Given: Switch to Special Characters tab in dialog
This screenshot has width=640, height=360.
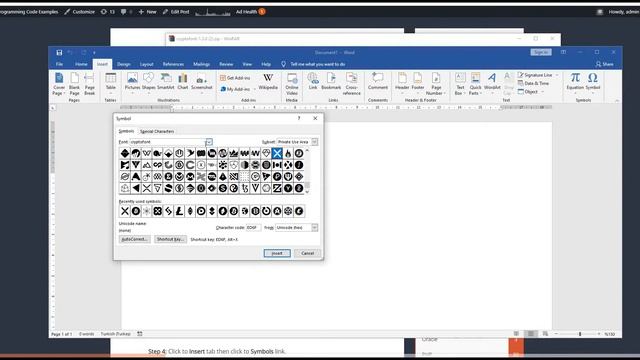Looking at the screenshot, I should [x=157, y=131].
